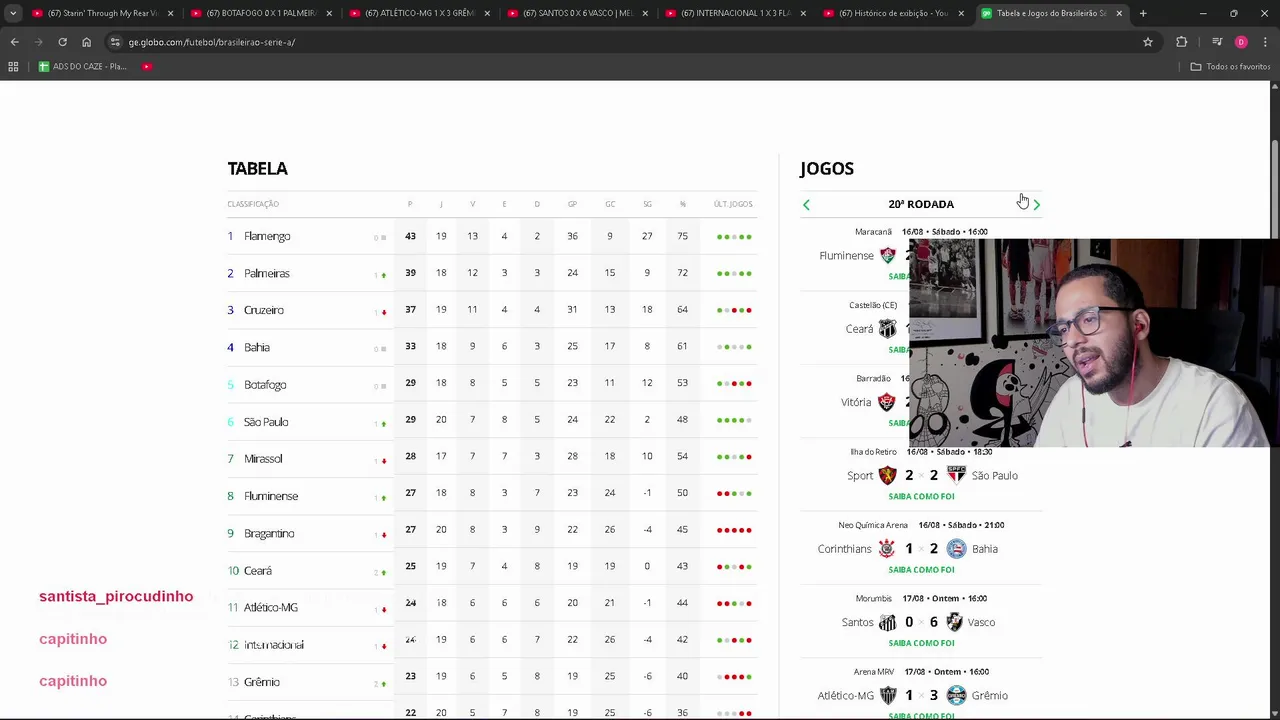Open the browser home page

coord(86,42)
